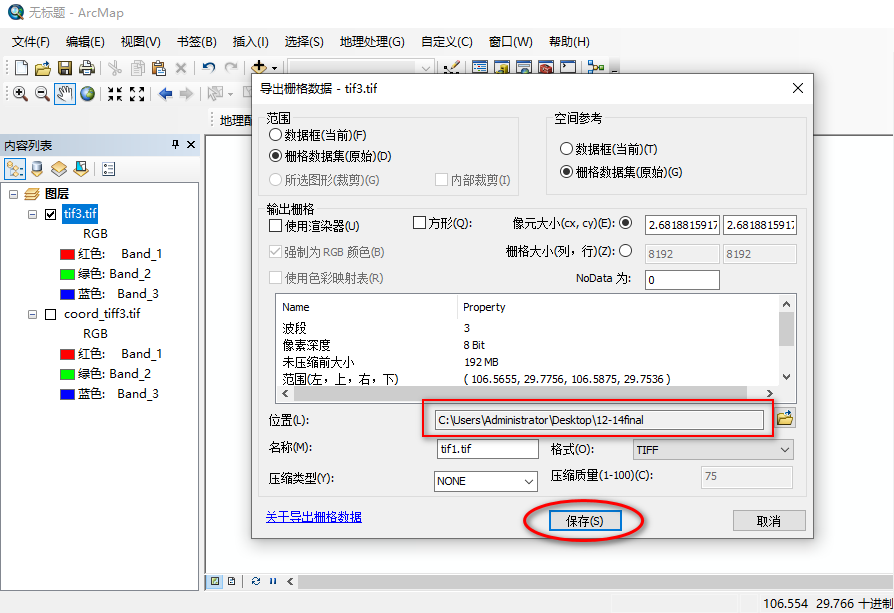Image resolution: width=894 pixels, height=613 pixels.
Task: Collapse the coord_tiff3.tif layer tree
Action: point(33,314)
